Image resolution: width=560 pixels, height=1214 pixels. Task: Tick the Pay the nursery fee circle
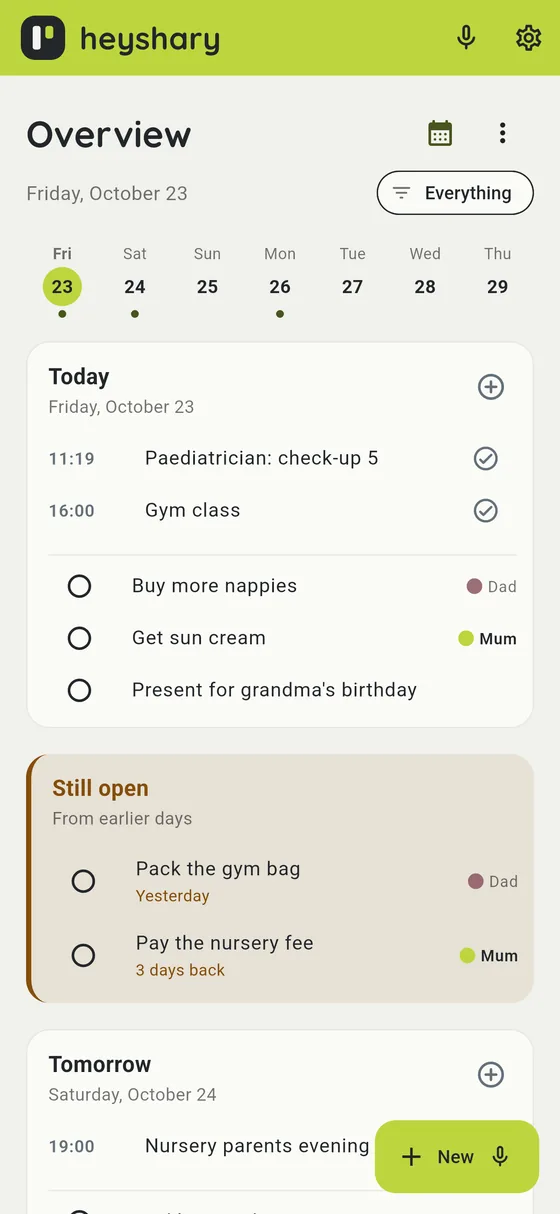(84, 955)
